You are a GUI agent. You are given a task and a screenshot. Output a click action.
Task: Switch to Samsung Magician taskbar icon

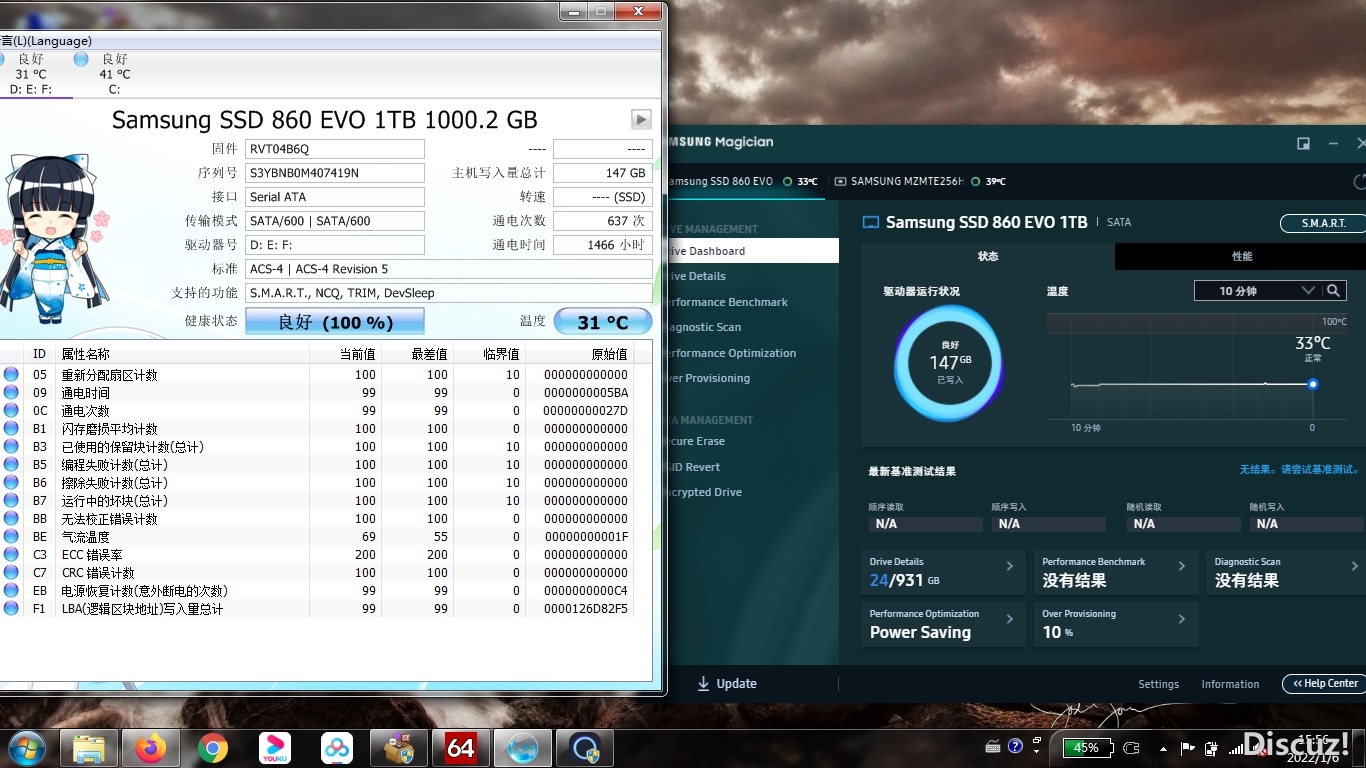(585, 748)
